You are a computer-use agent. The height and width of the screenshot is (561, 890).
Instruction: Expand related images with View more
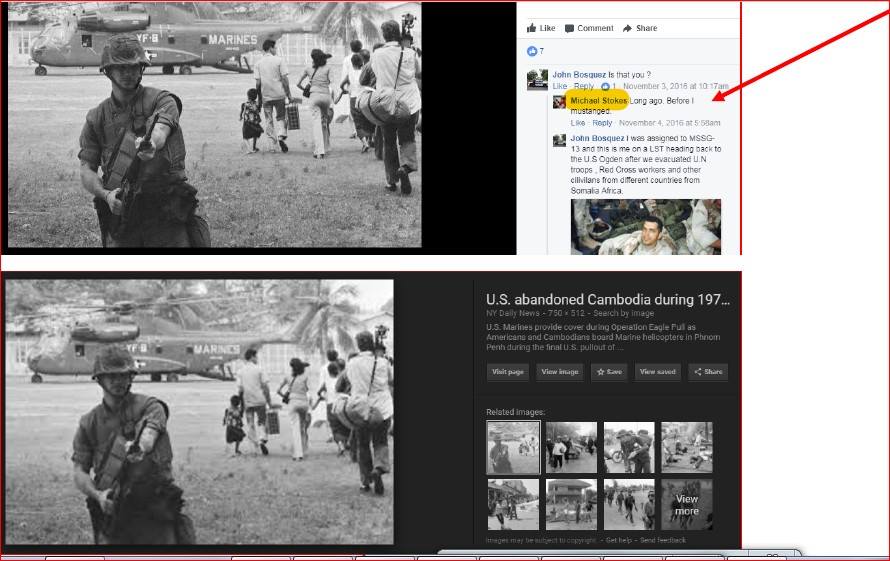[x=687, y=505]
